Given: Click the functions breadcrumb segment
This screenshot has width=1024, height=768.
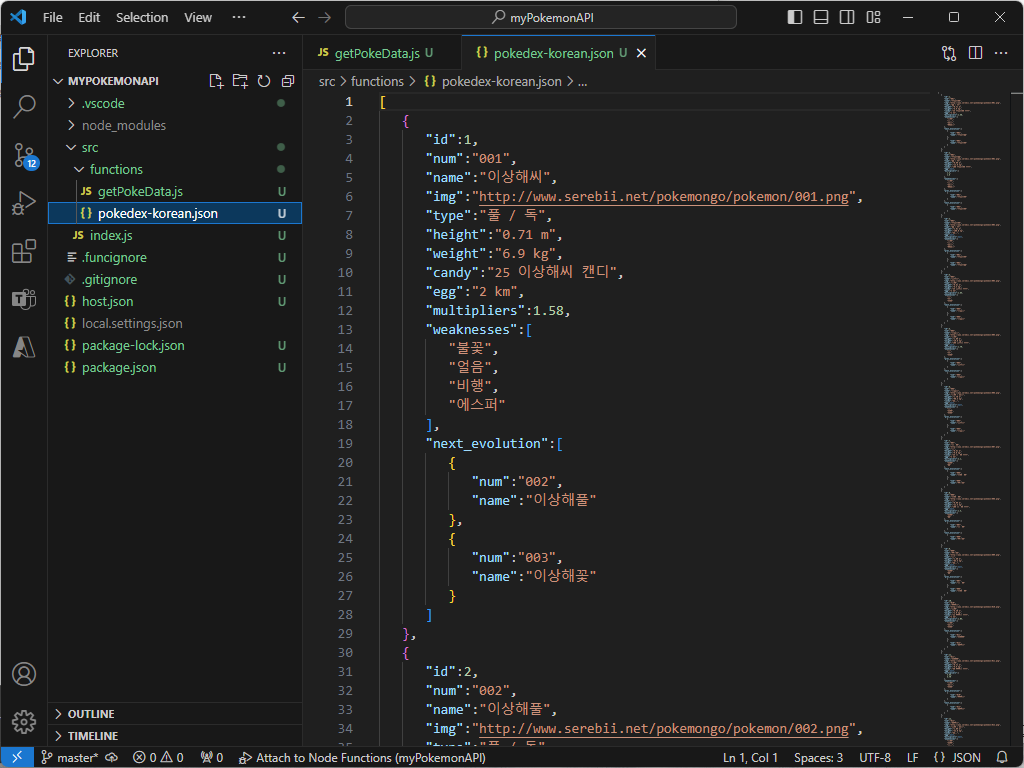Looking at the screenshot, I should [377, 82].
